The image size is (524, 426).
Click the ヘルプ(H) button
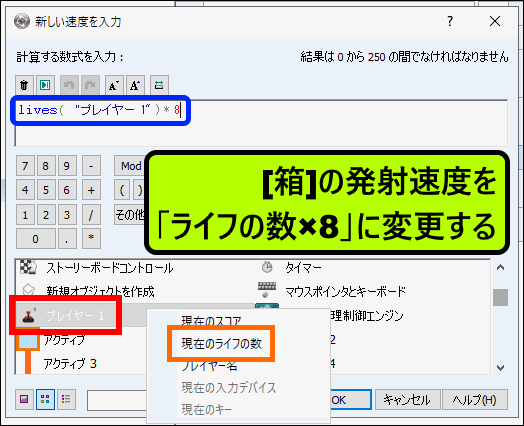point(475,400)
